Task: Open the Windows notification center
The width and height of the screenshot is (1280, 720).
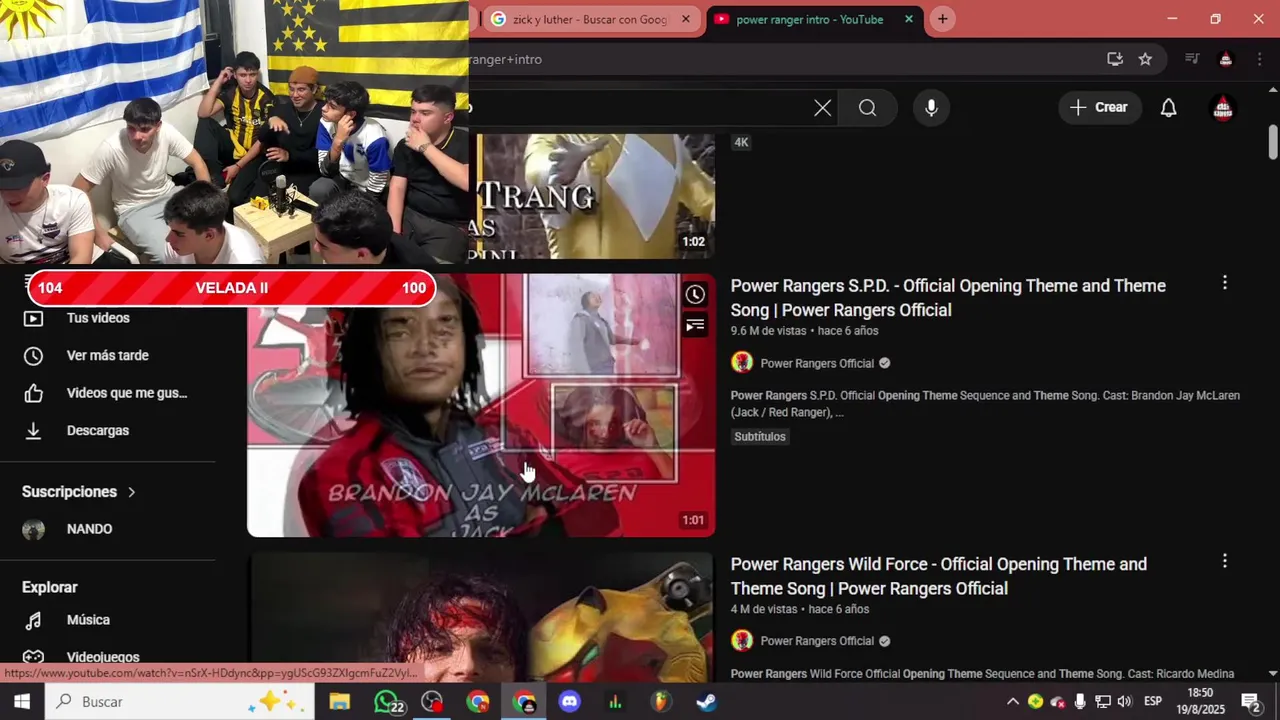Action: pyautogui.click(x=1251, y=702)
